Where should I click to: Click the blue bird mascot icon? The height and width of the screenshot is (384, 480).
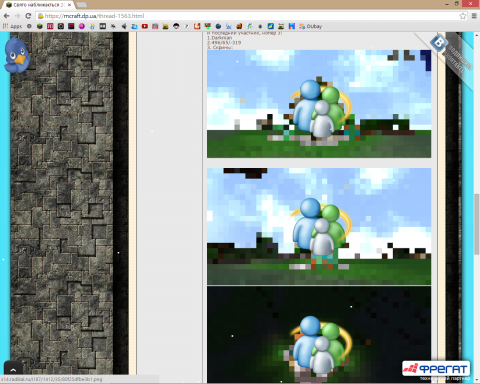17,55
